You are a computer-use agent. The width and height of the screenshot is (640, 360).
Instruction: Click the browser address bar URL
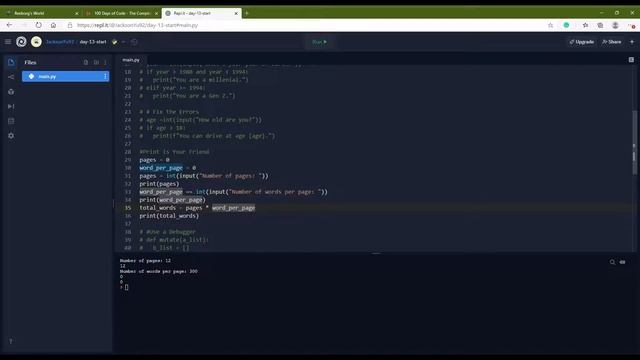(x=138, y=25)
